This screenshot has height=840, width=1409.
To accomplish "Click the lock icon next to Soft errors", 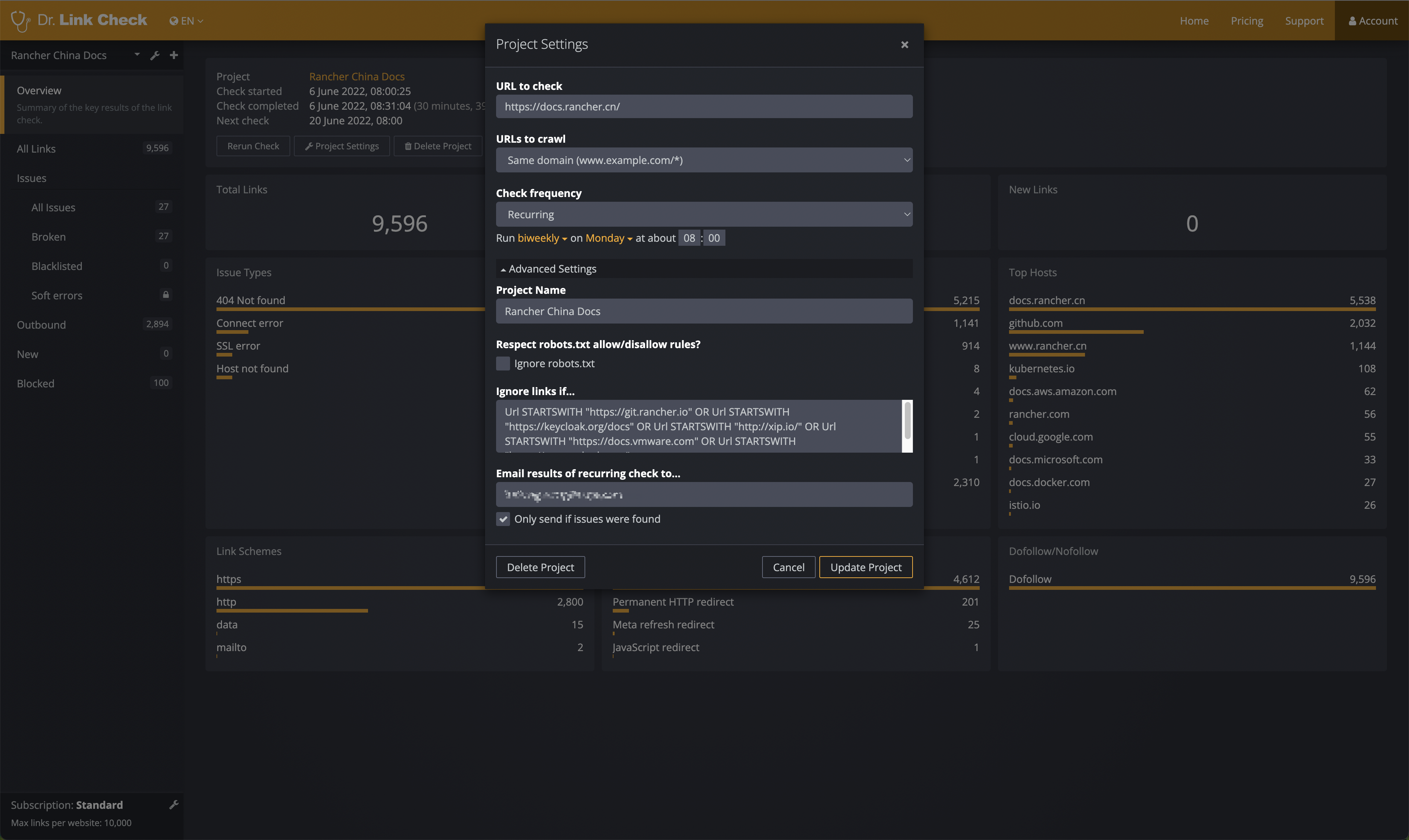I will pyautogui.click(x=166, y=294).
